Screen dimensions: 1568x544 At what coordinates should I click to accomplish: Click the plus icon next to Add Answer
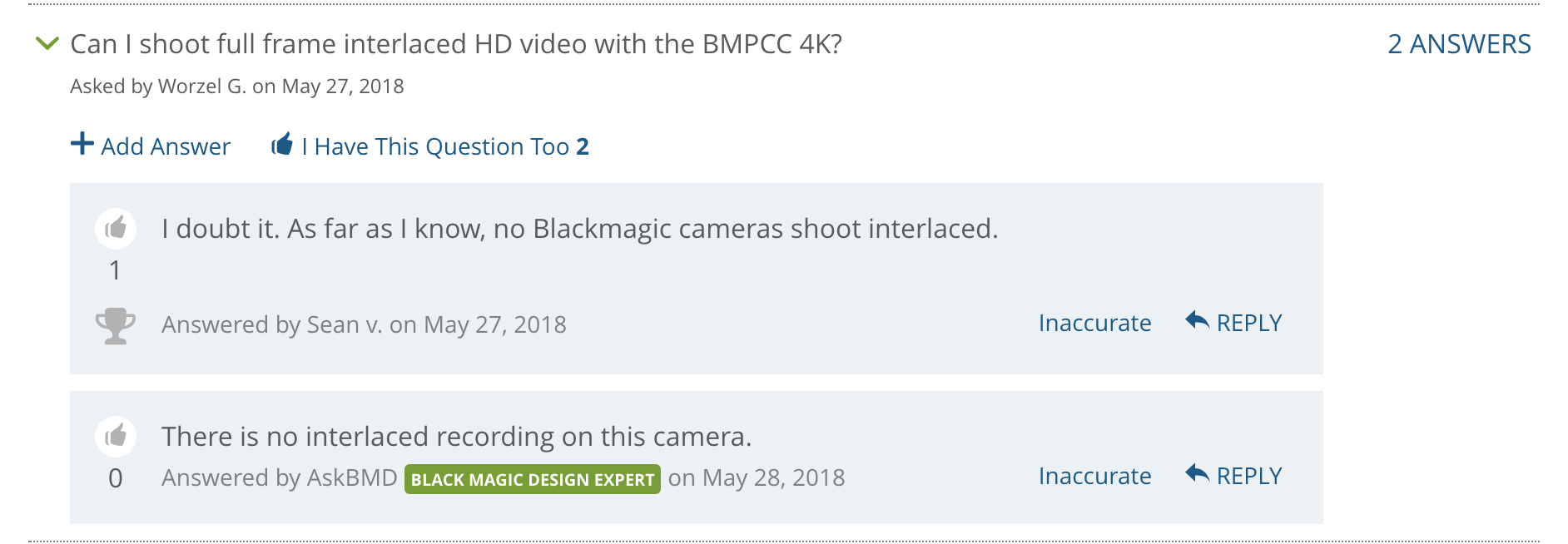tap(82, 144)
